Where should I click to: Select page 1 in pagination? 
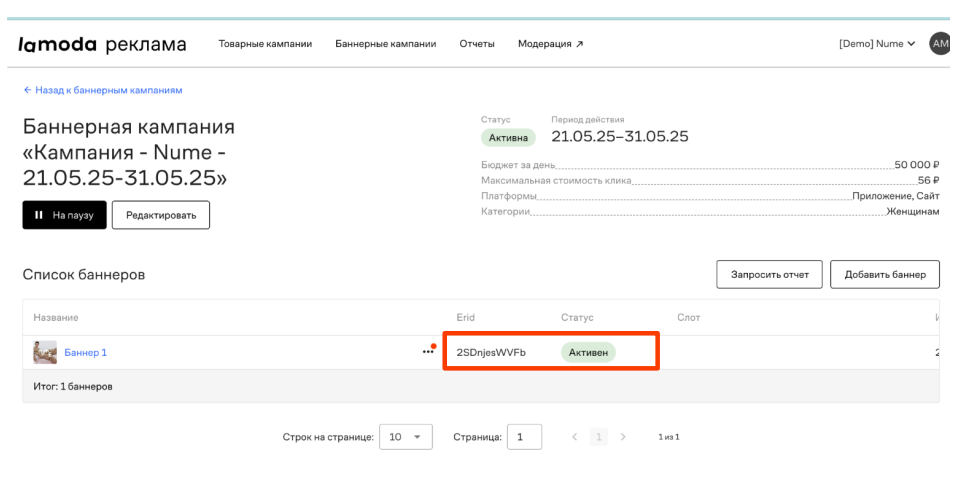coord(598,437)
